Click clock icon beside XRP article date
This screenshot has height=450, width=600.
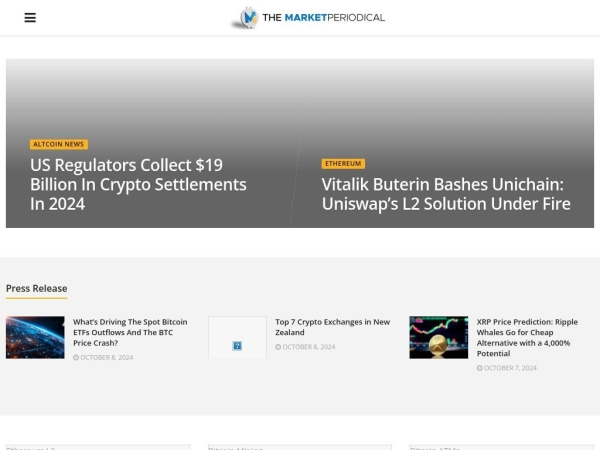[x=479, y=368]
